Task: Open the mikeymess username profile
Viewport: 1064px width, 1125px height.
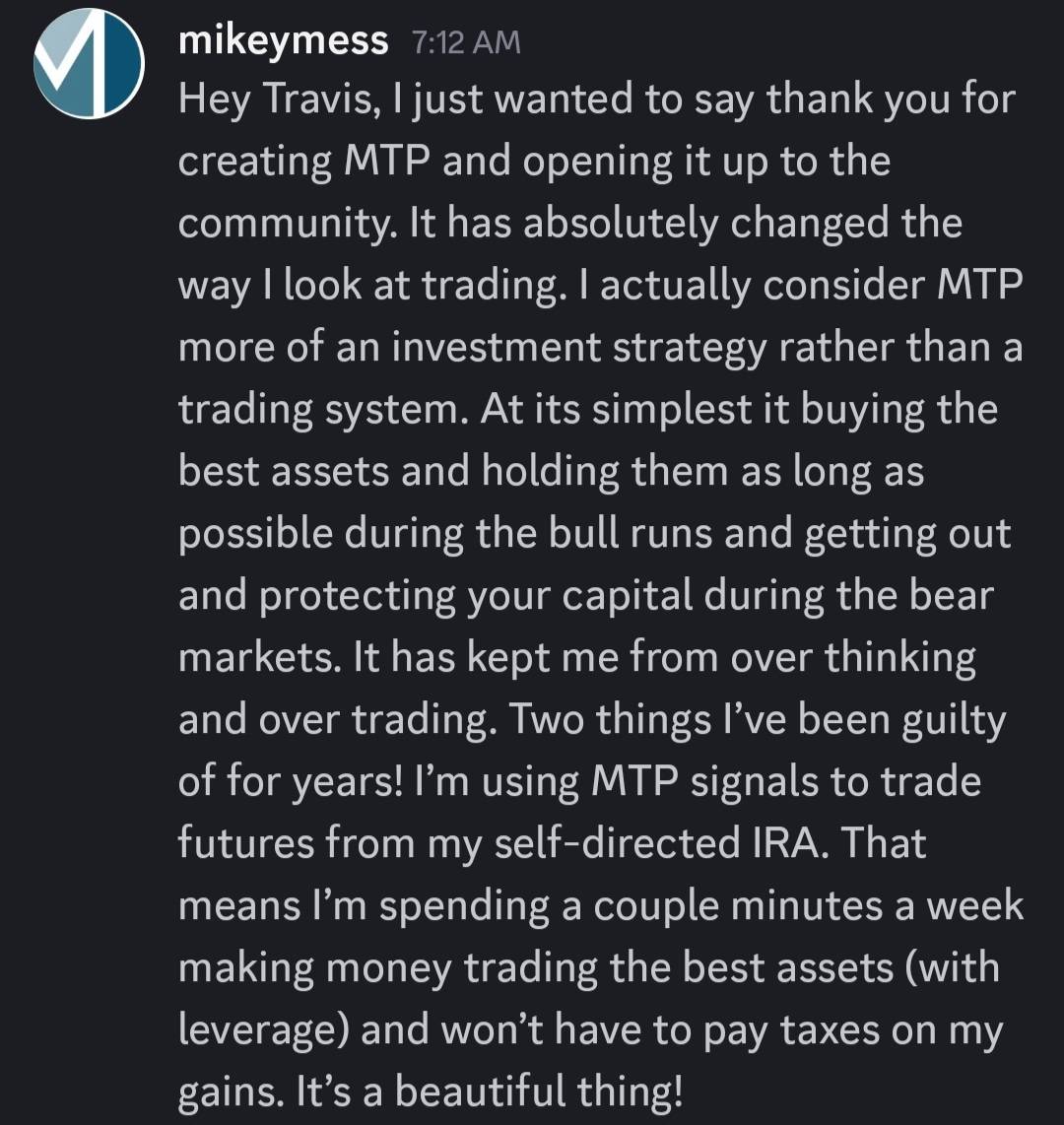Action: pos(284,40)
